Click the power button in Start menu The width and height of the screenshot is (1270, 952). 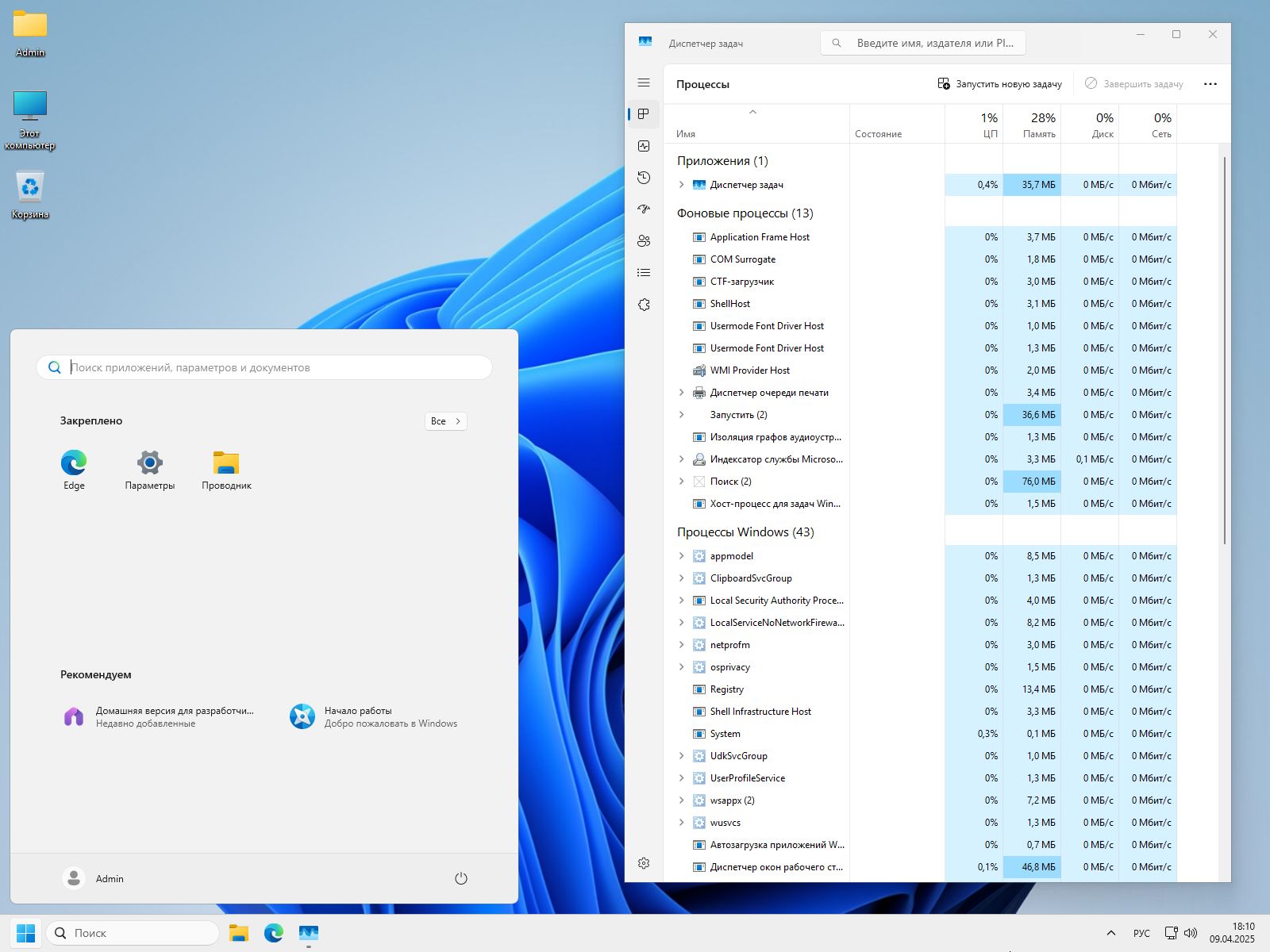(461, 878)
